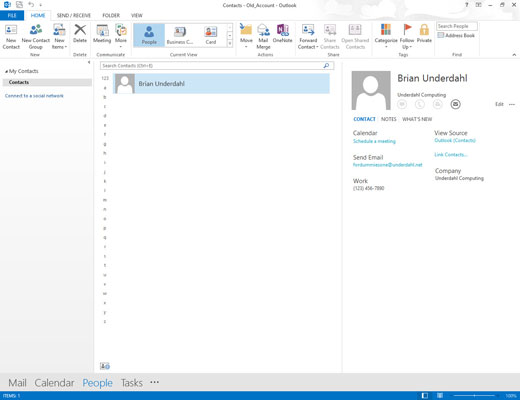Click Connect to a social network
The image size is (520, 400).
(x=34, y=96)
